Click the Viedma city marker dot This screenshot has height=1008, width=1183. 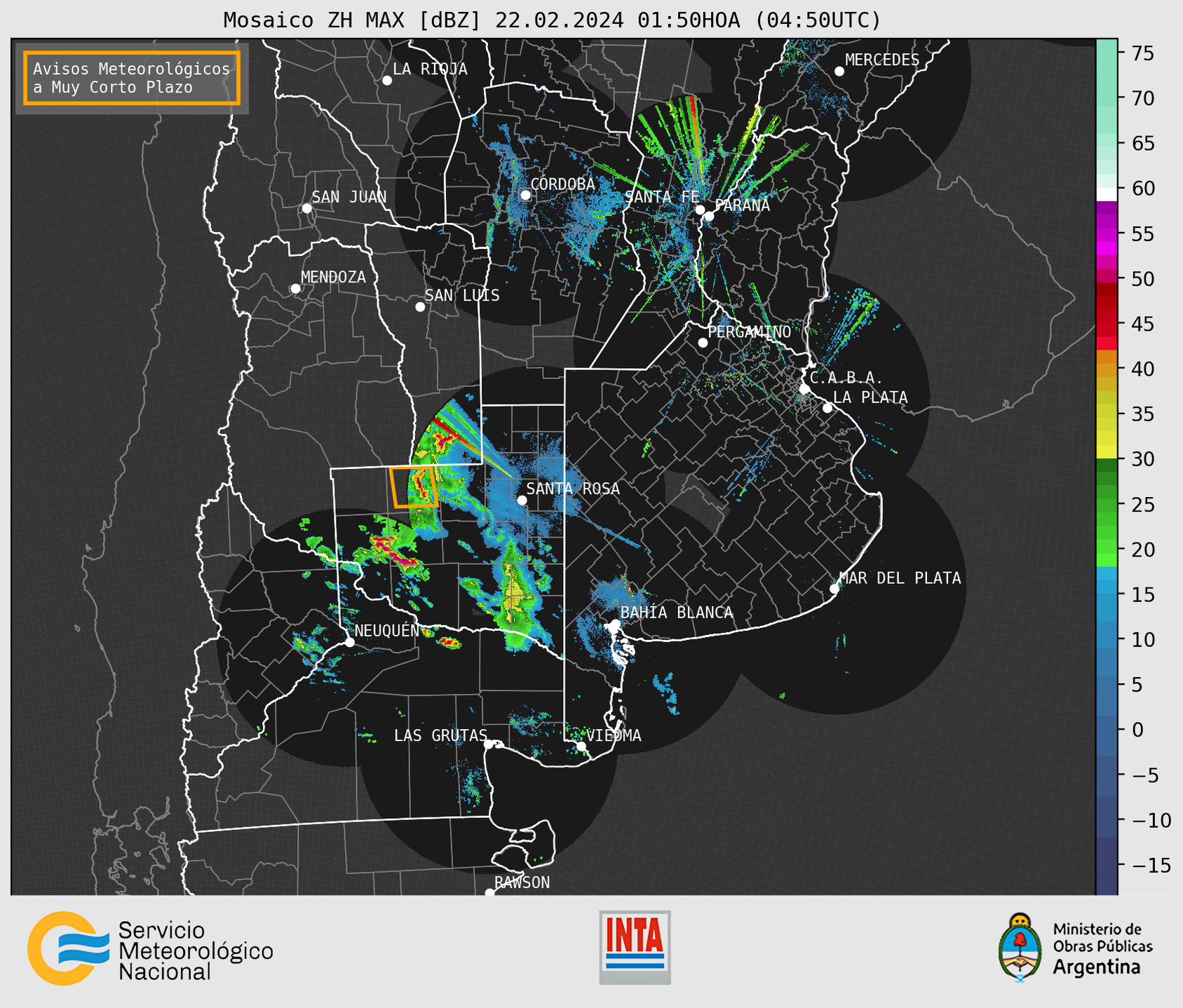[581, 747]
